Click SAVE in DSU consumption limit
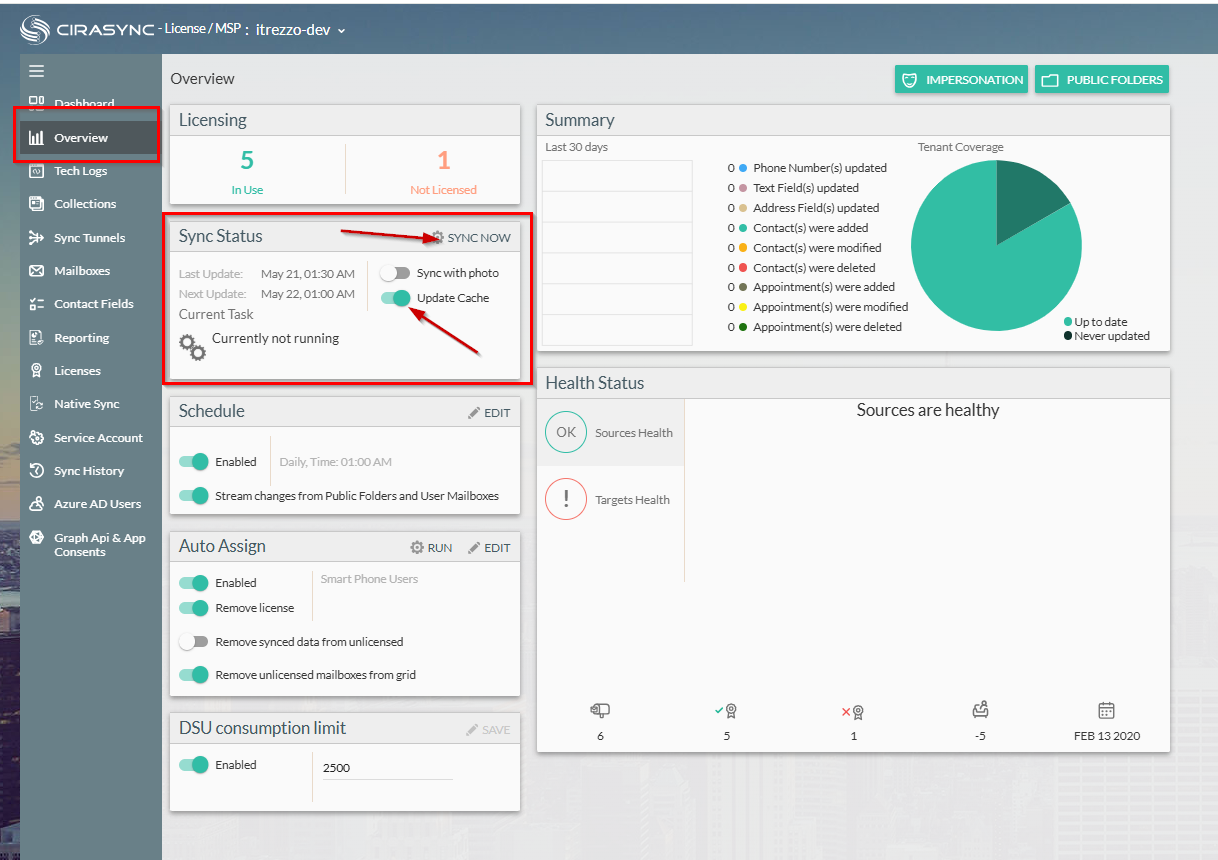This screenshot has width=1218, height=860. [x=488, y=730]
